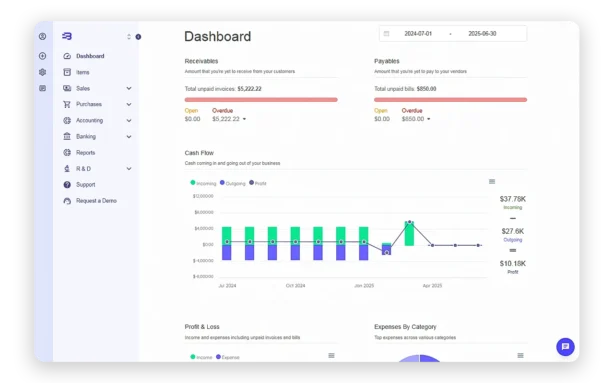Open Payables overdue $850.00 dropdown arrow
This screenshot has height=383, width=614.
428,119
